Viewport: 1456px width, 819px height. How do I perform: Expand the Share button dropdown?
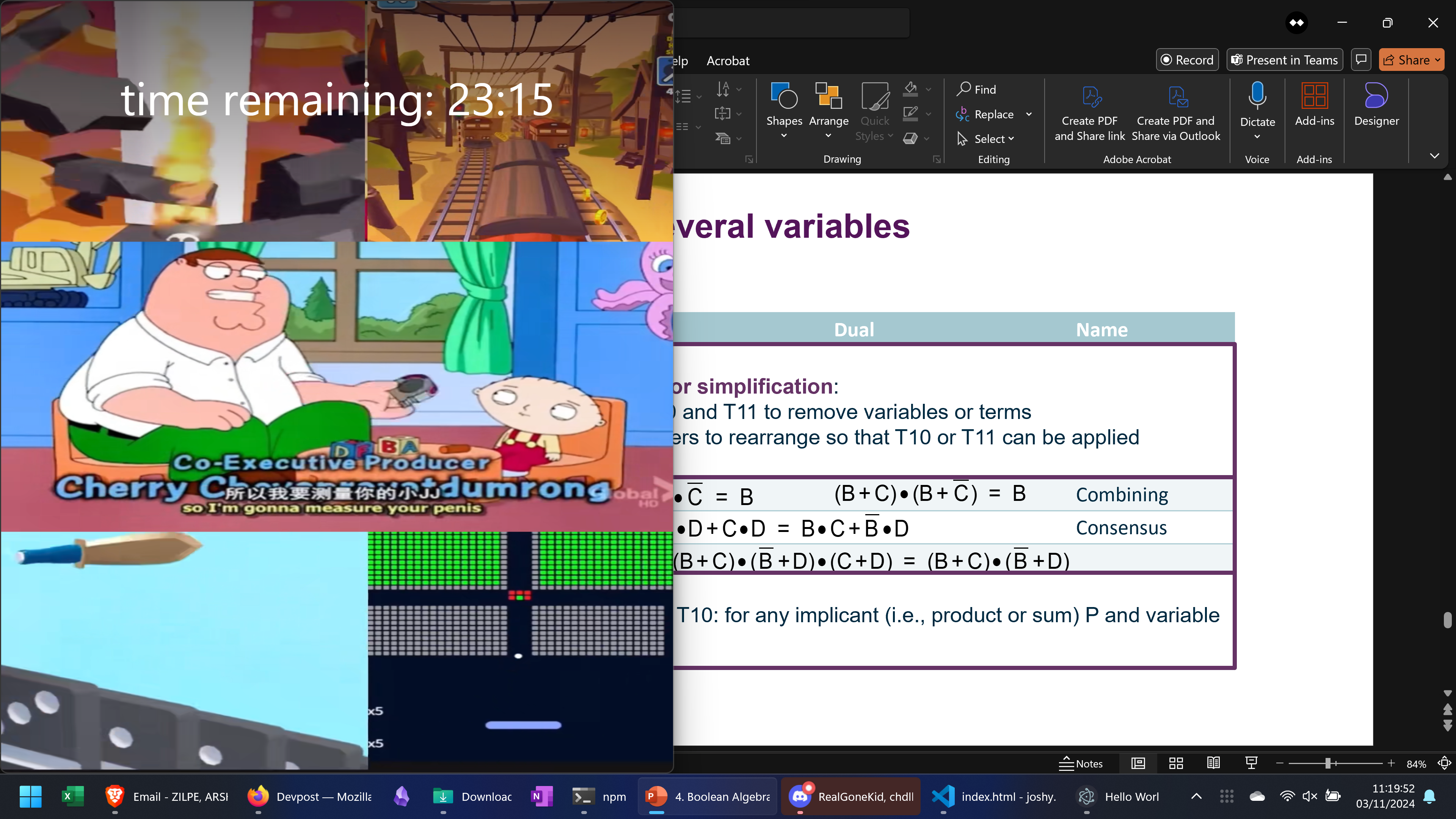[x=1437, y=60]
